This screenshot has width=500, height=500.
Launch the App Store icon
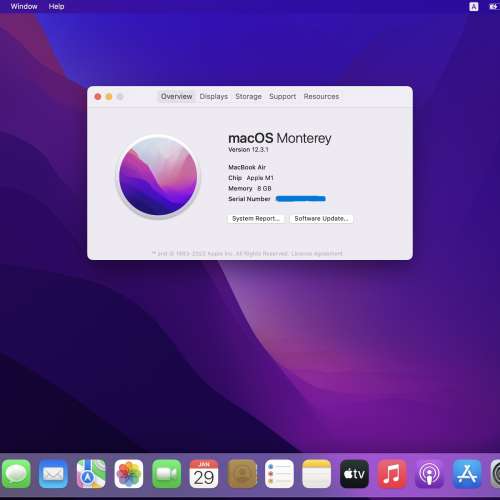point(467,474)
